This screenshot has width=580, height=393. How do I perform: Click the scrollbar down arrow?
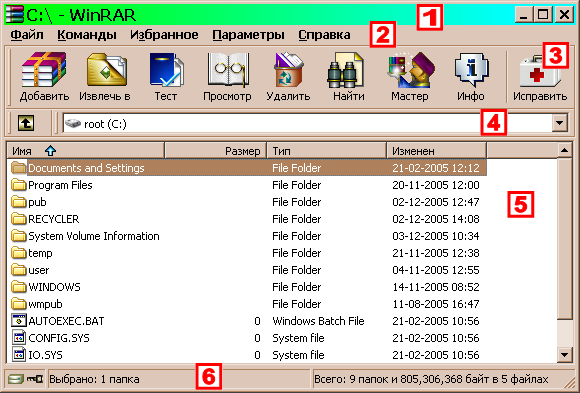pyautogui.click(x=564, y=355)
